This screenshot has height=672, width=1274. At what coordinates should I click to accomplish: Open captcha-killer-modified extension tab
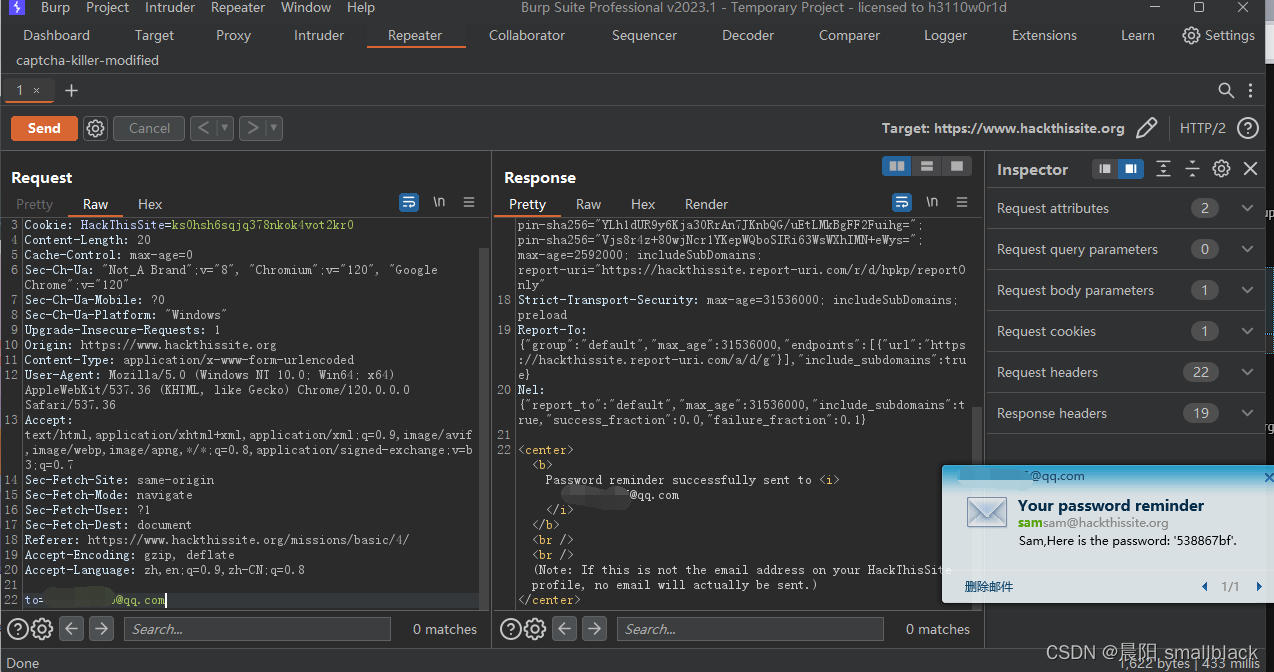point(87,60)
